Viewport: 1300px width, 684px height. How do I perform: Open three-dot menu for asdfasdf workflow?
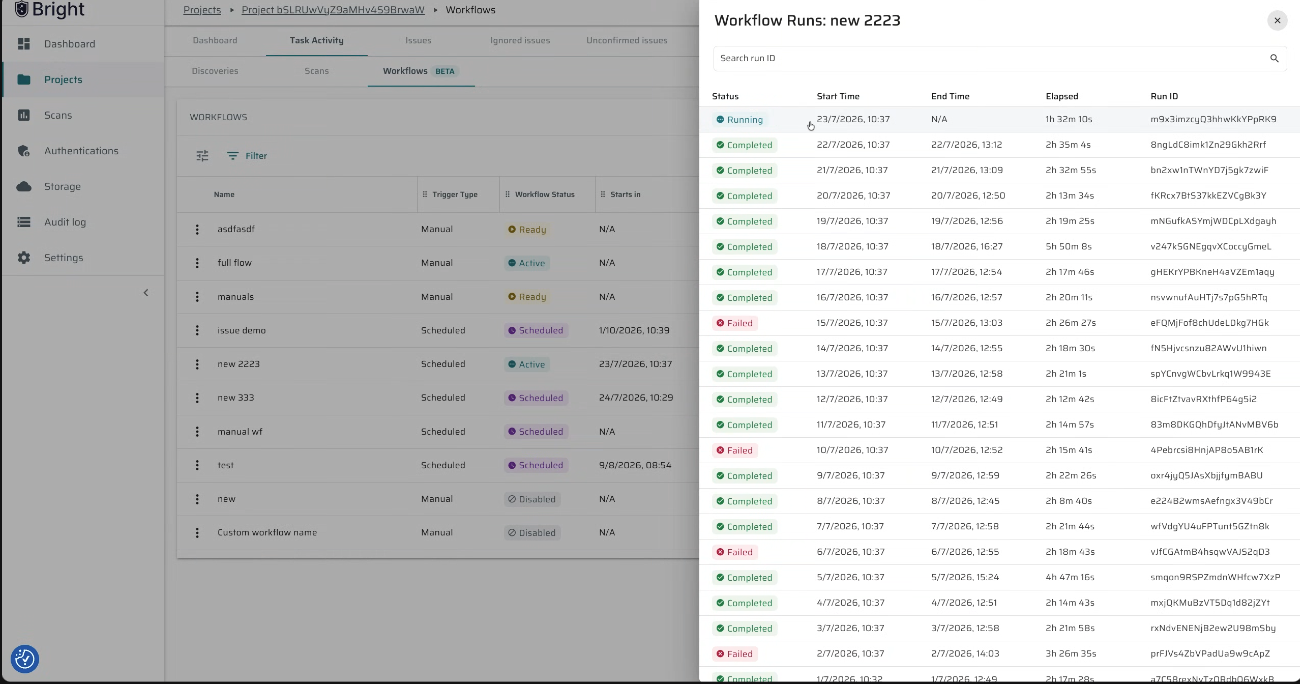tap(197, 229)
